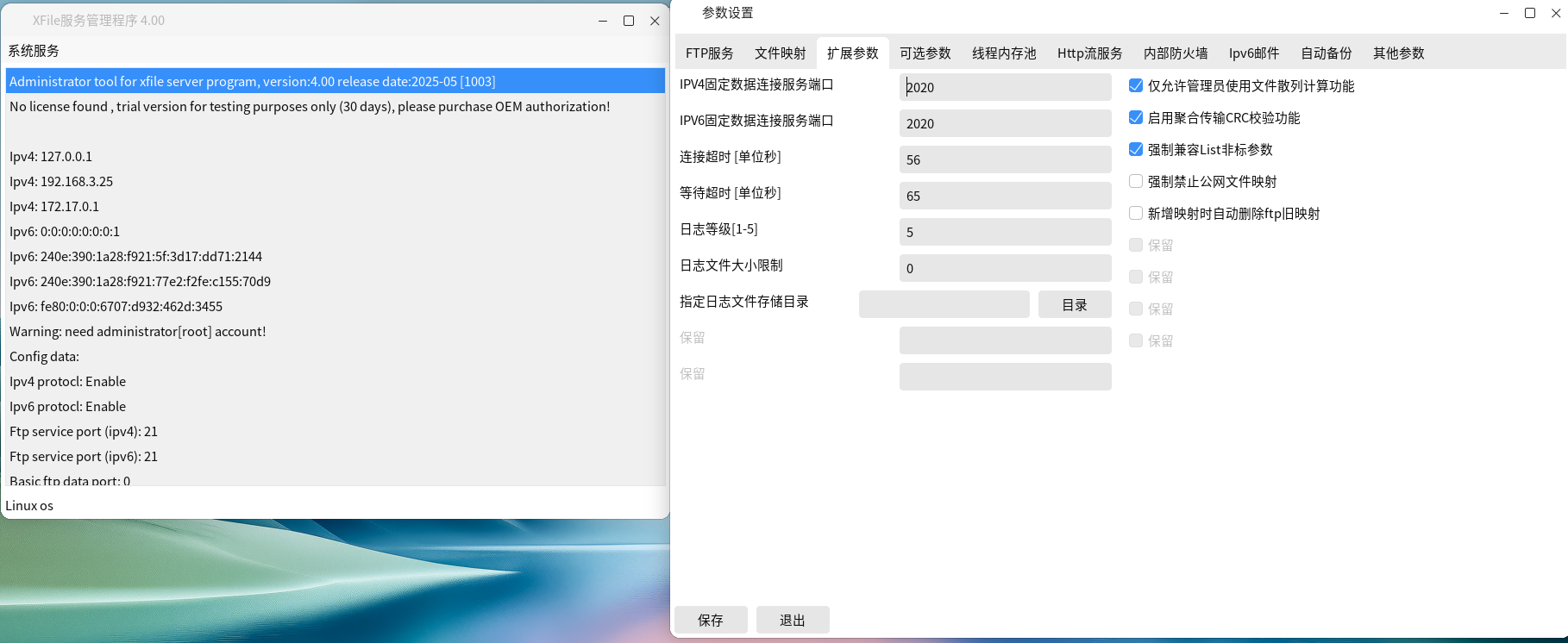
Task: Select the 可选参数 tab
Action: tap(925, 53)
